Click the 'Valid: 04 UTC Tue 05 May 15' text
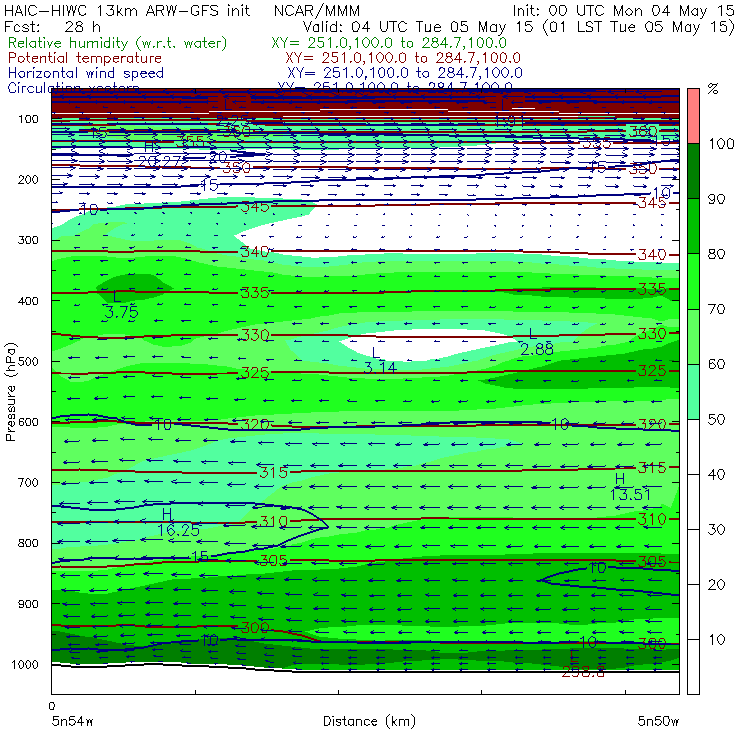 point(419,26)
